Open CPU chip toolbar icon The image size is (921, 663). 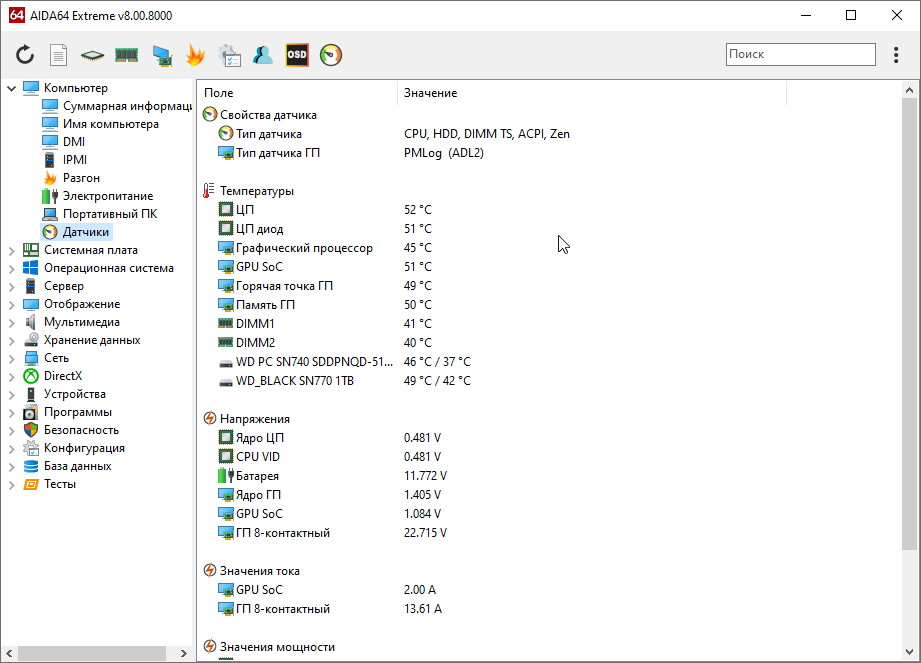92,55
